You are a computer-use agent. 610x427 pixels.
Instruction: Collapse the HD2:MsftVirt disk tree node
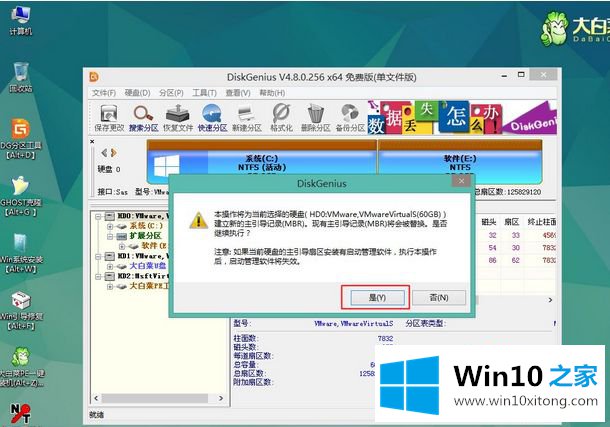click(x=98, y=276)
